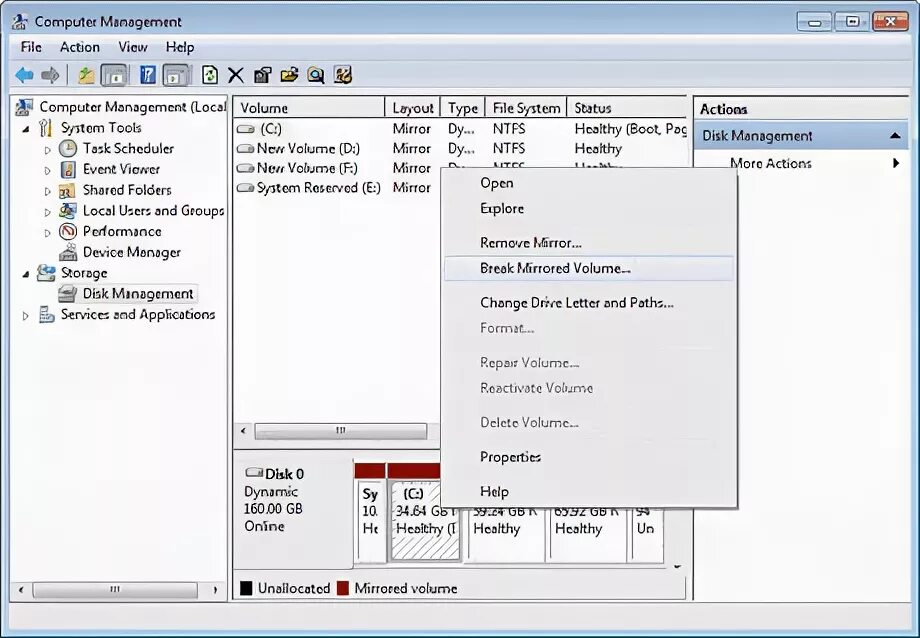Click the console tree horizontal scrollbar thumb

point(115,589)
